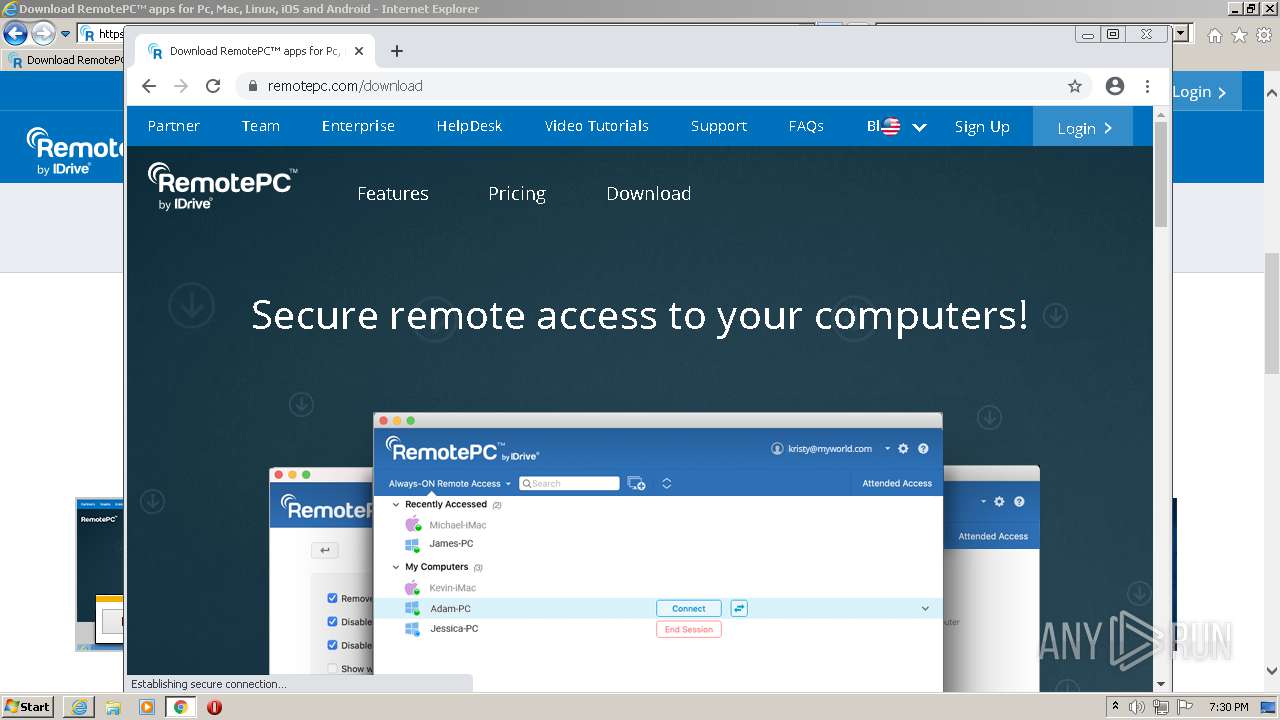
Task: Click Chrome's forward arrow button
Action: [x=181, y=86]
